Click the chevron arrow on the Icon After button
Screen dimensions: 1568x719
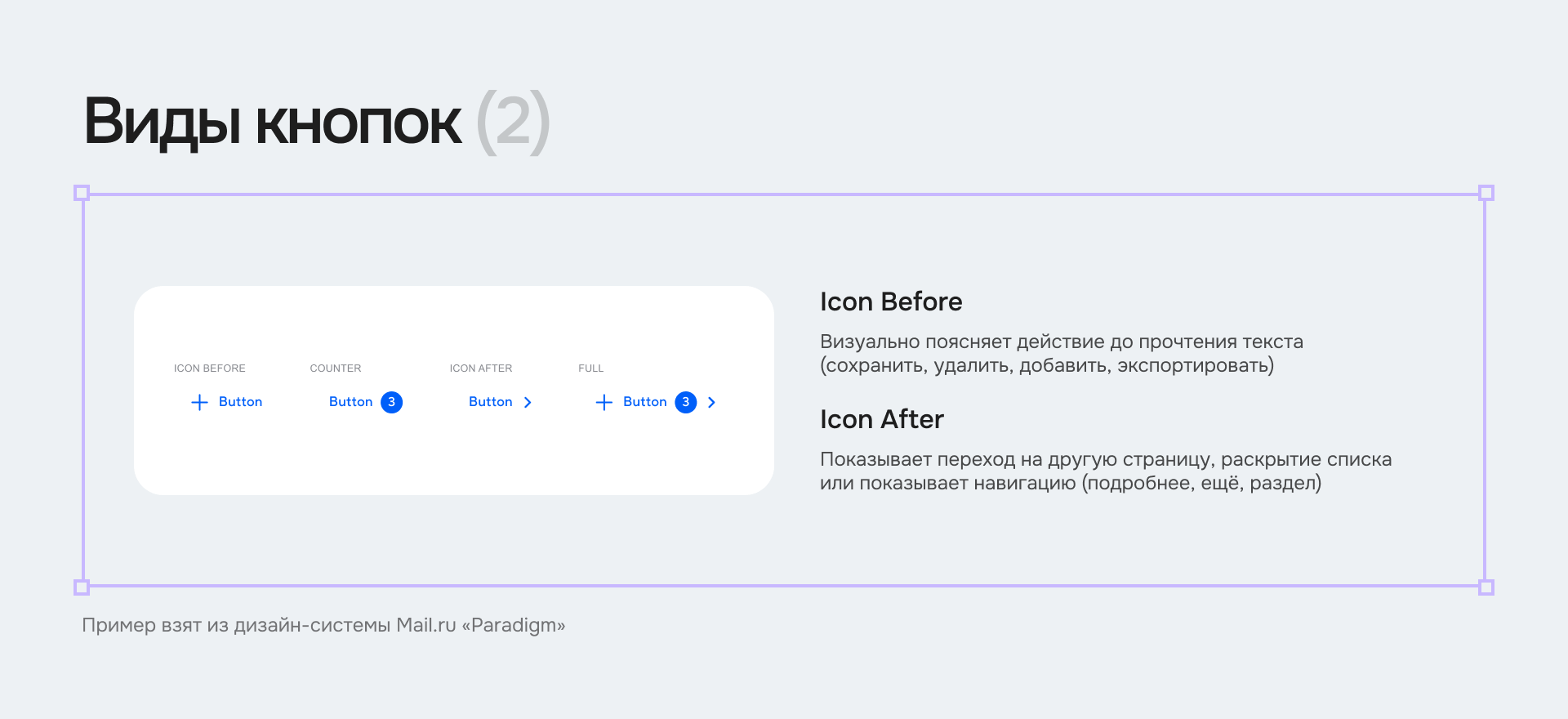528,402
